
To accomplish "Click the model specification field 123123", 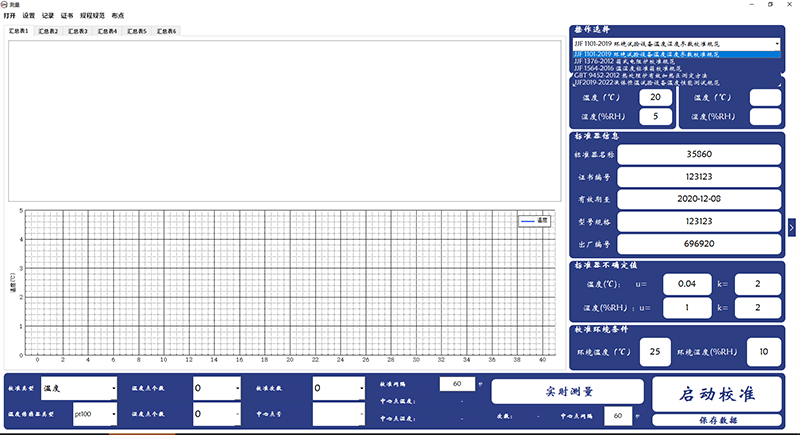I will pyautogui.click(x=699, y=221).
